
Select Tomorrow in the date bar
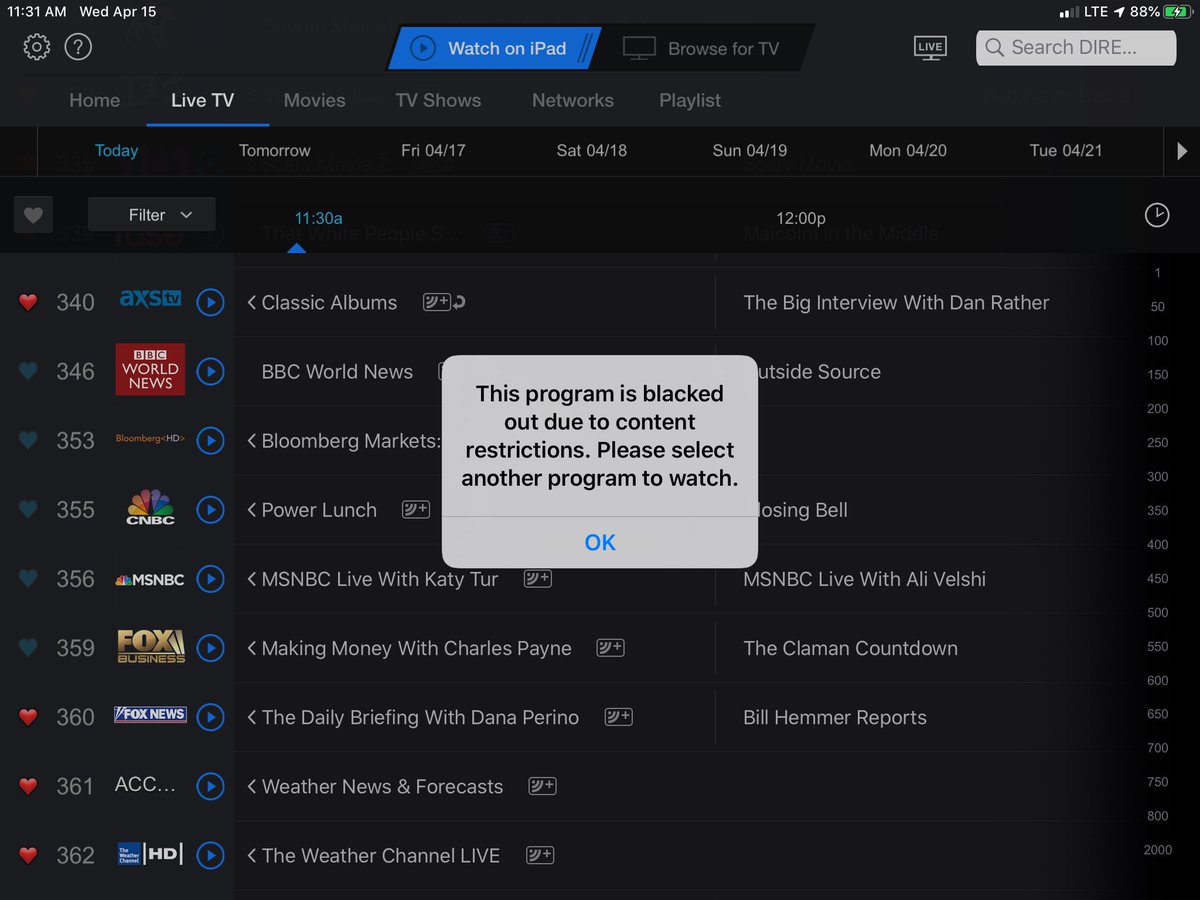[275, 151]
